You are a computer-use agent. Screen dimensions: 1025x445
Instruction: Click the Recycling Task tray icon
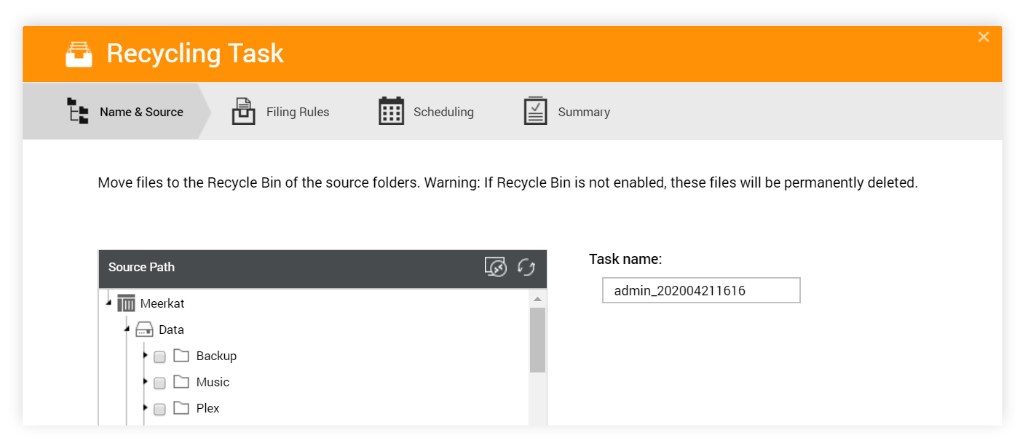pos(78,54)
